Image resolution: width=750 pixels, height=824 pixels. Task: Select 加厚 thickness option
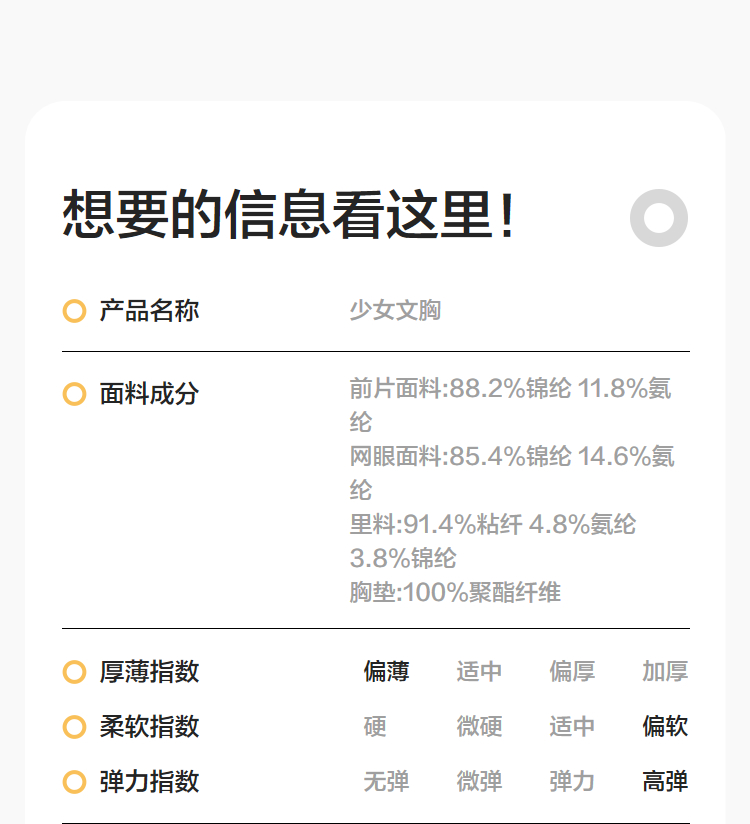(665, 672)
